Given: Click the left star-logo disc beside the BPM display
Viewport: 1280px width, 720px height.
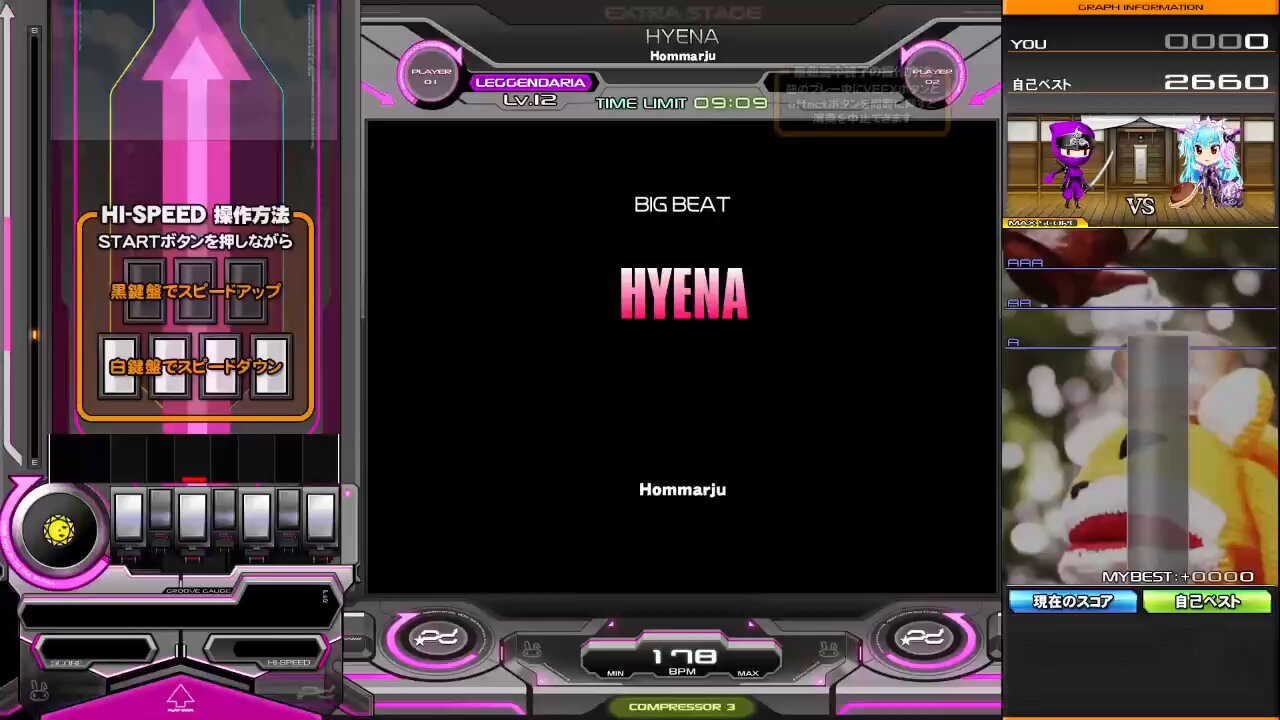Looking at the screenshot, I should 437,638.
